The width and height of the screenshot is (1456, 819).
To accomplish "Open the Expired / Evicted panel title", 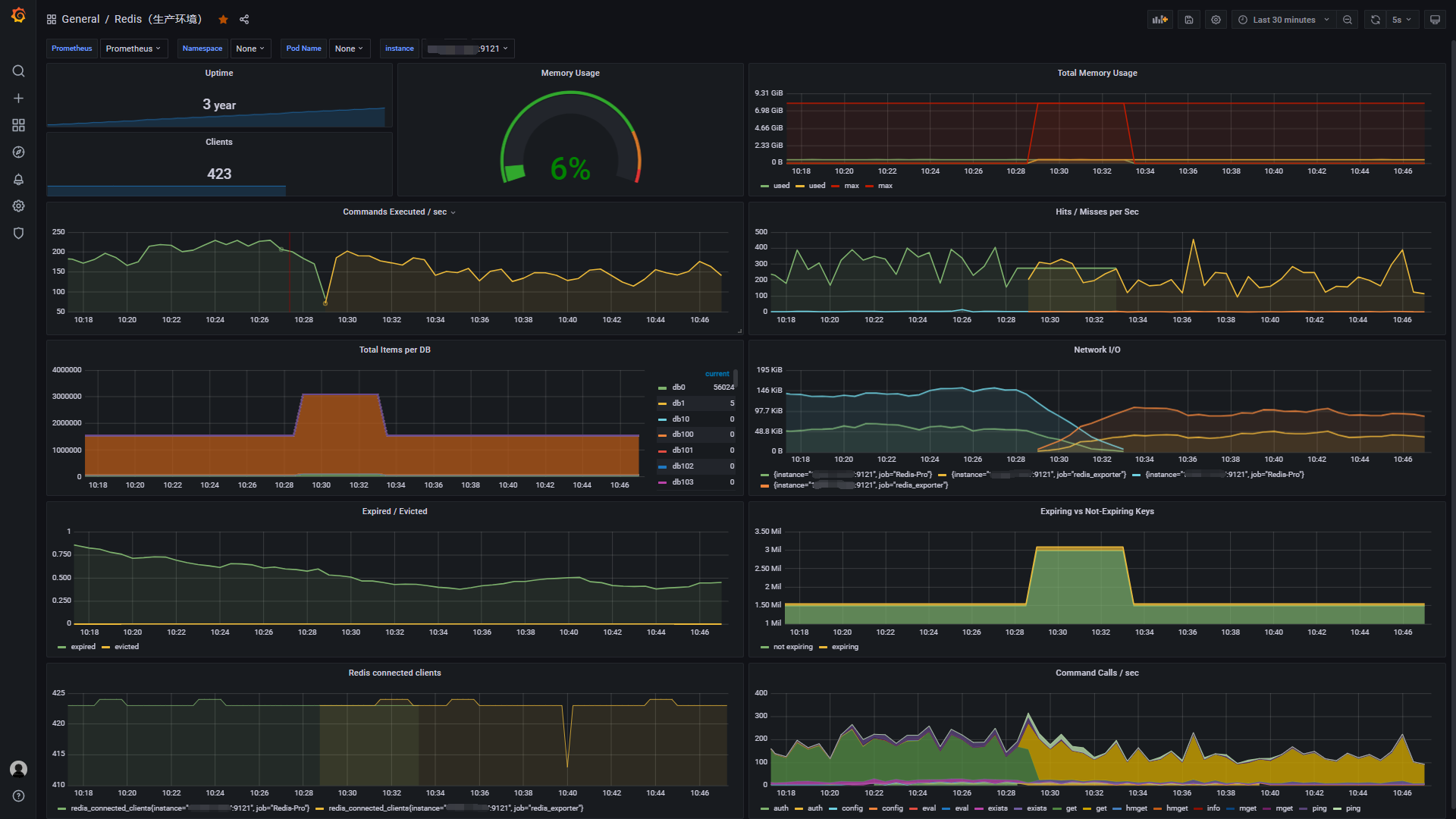I will pos(394,512).
